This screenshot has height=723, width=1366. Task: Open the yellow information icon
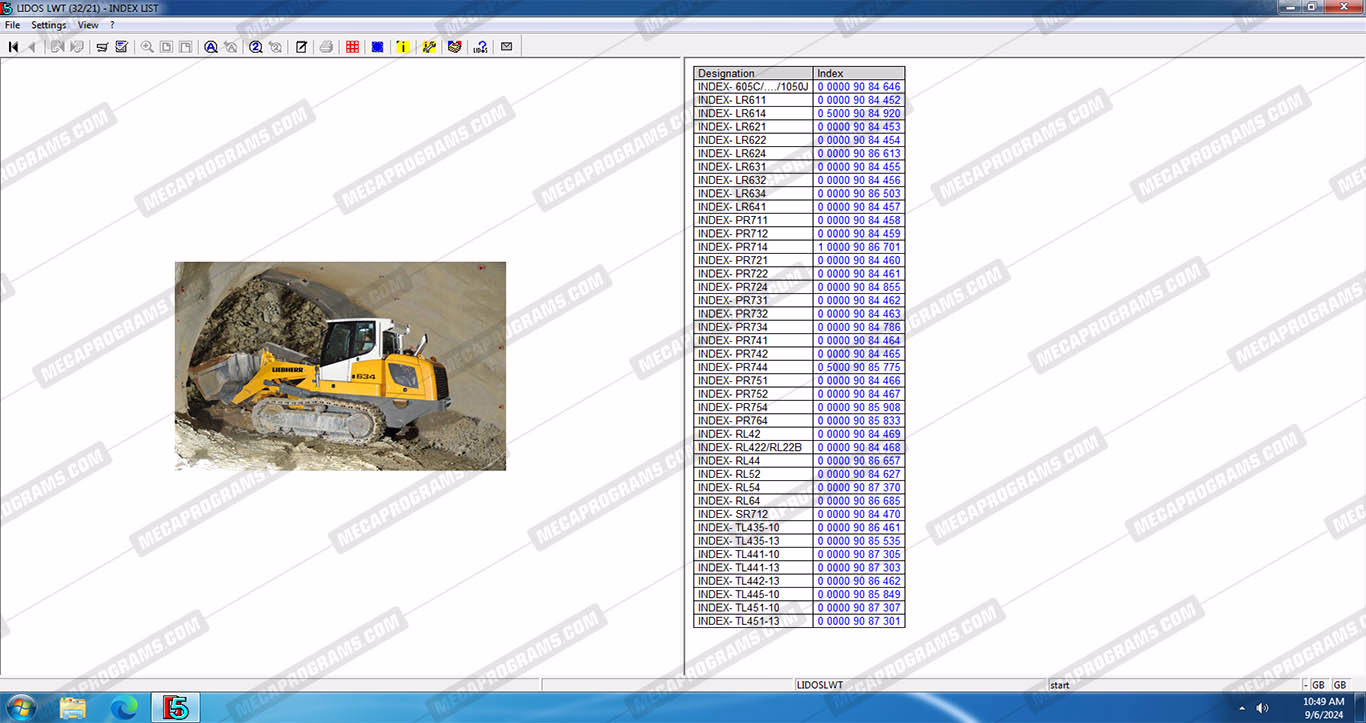click(403, 47)
